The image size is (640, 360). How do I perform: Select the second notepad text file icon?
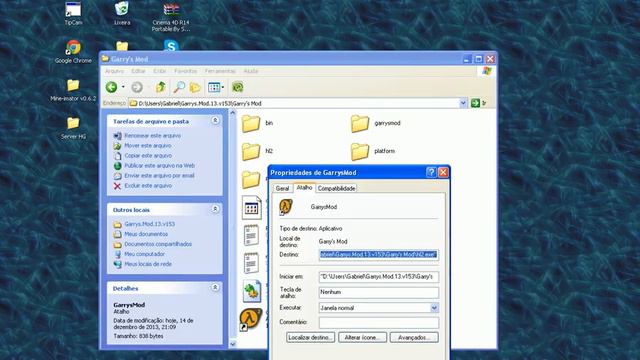[251, 263]
